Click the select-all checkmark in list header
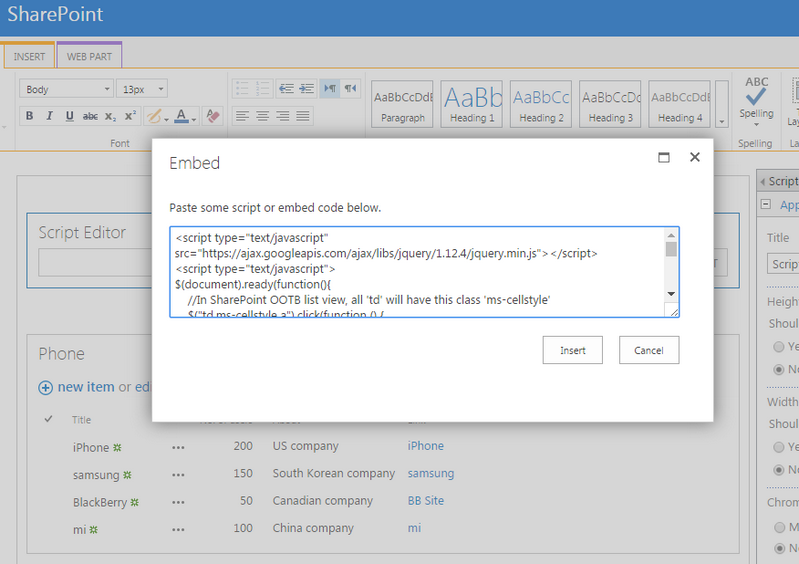Screen dimensions: 799x564 [x=48, y=419]
